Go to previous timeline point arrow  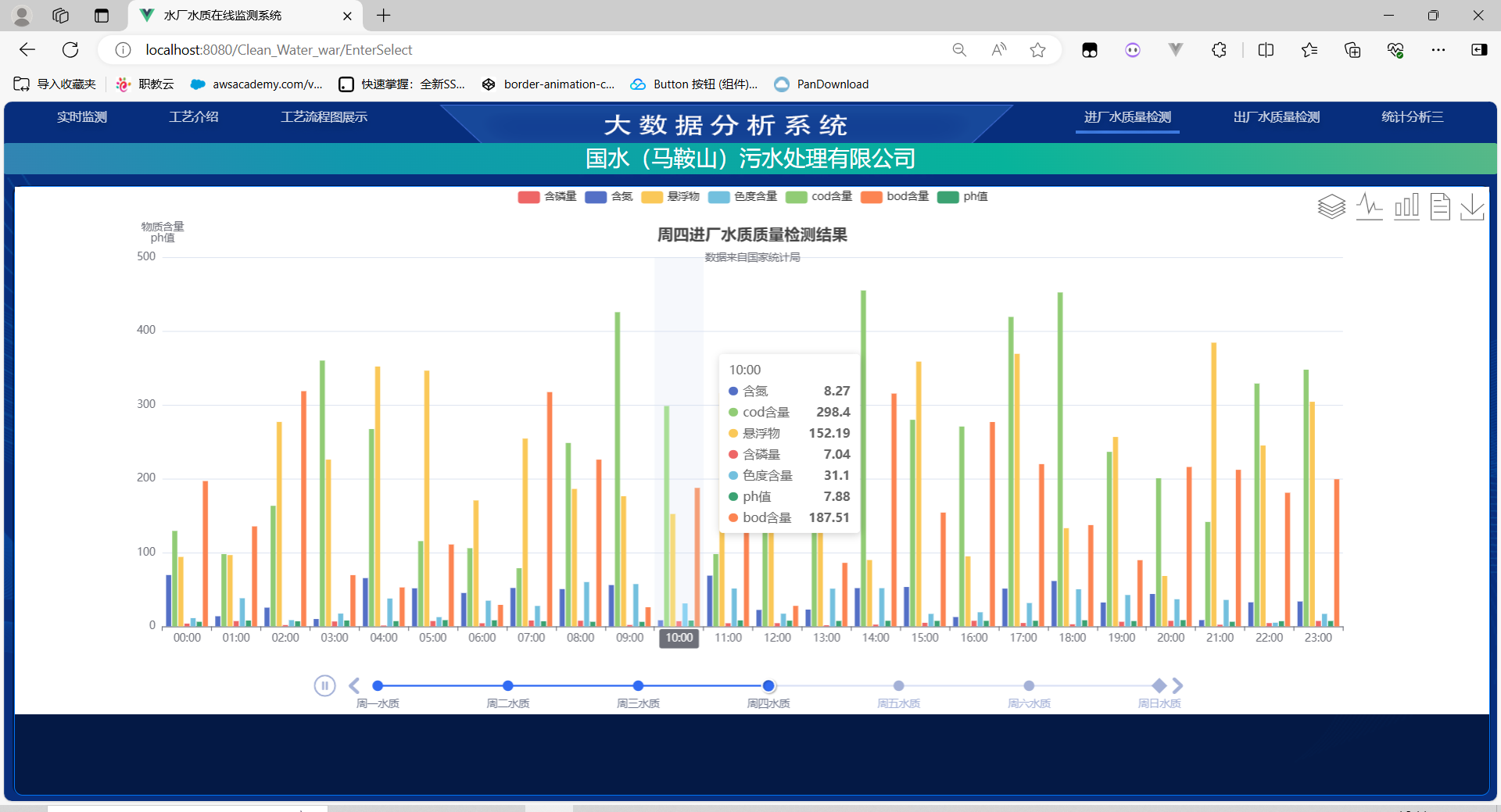(x=354, y=685)
